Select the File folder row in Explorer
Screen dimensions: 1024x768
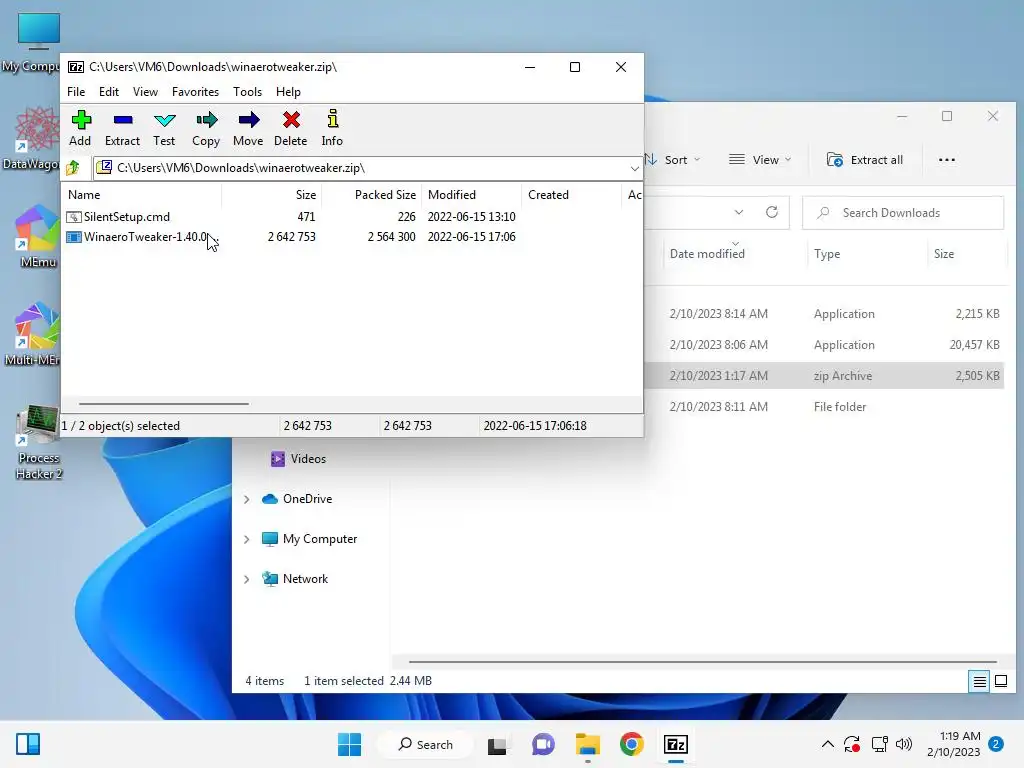tap(823, 407)
